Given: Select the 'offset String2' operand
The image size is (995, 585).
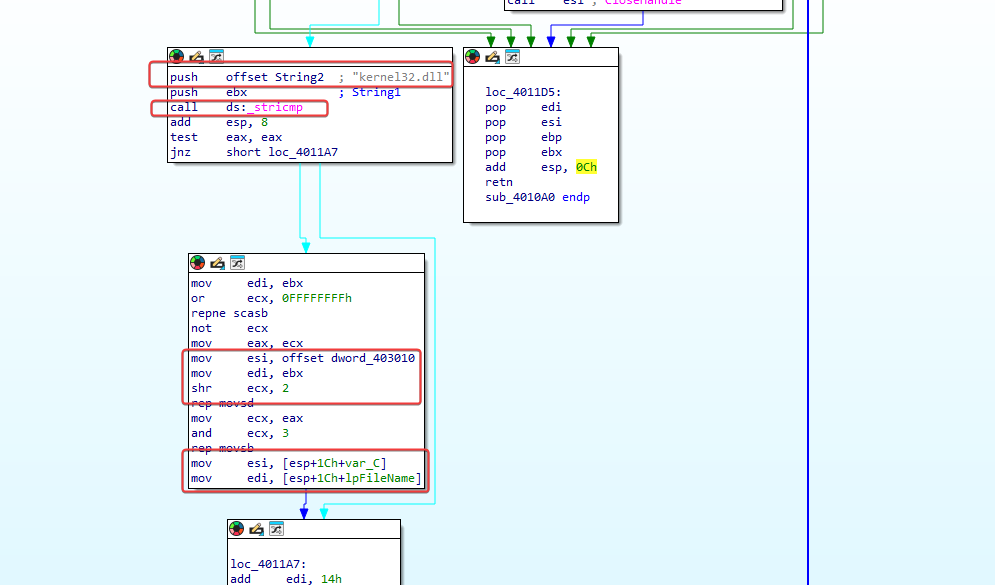Looking at the screenshot, I should [275, 77].
